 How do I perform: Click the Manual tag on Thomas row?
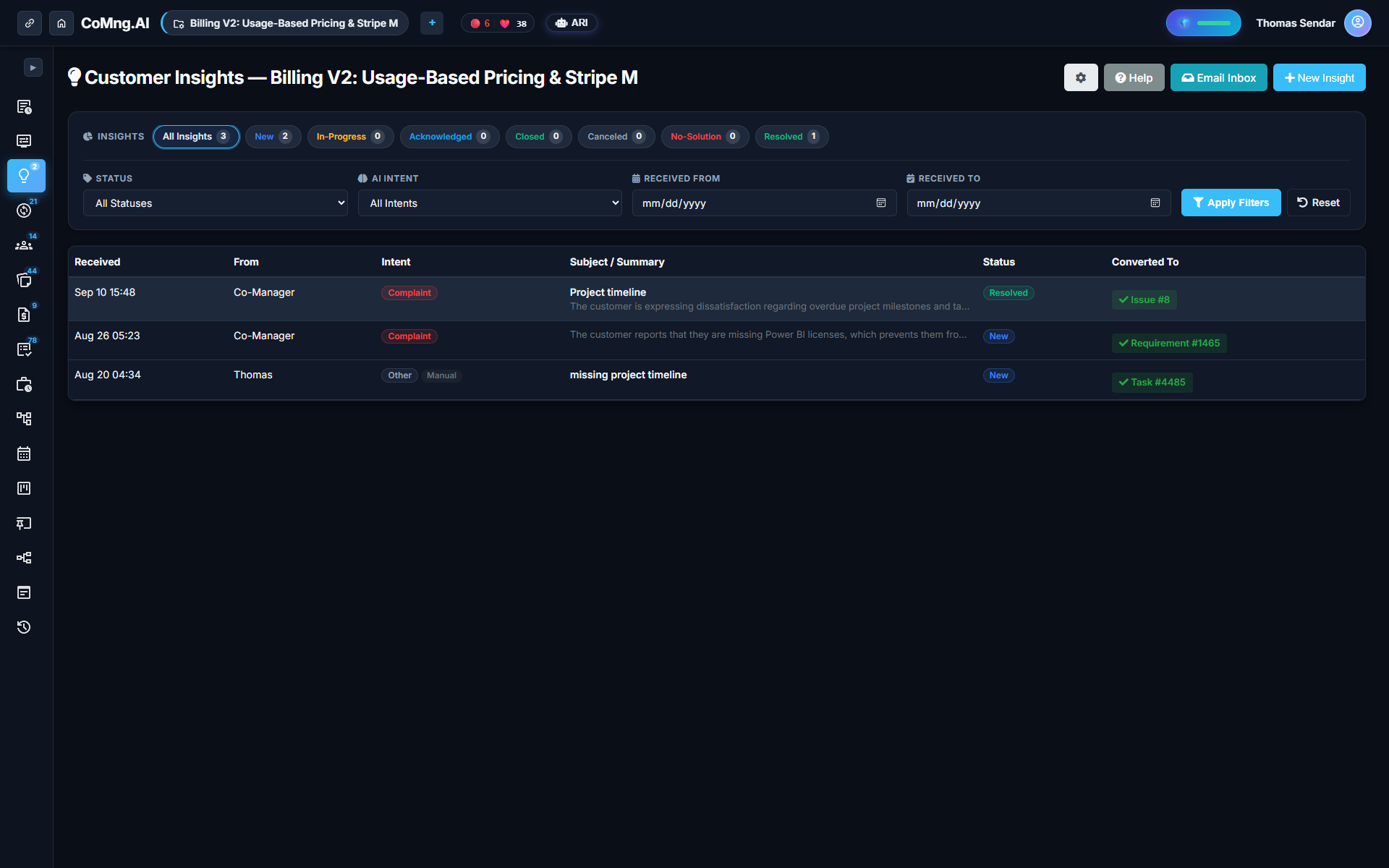tap(441, 375)
